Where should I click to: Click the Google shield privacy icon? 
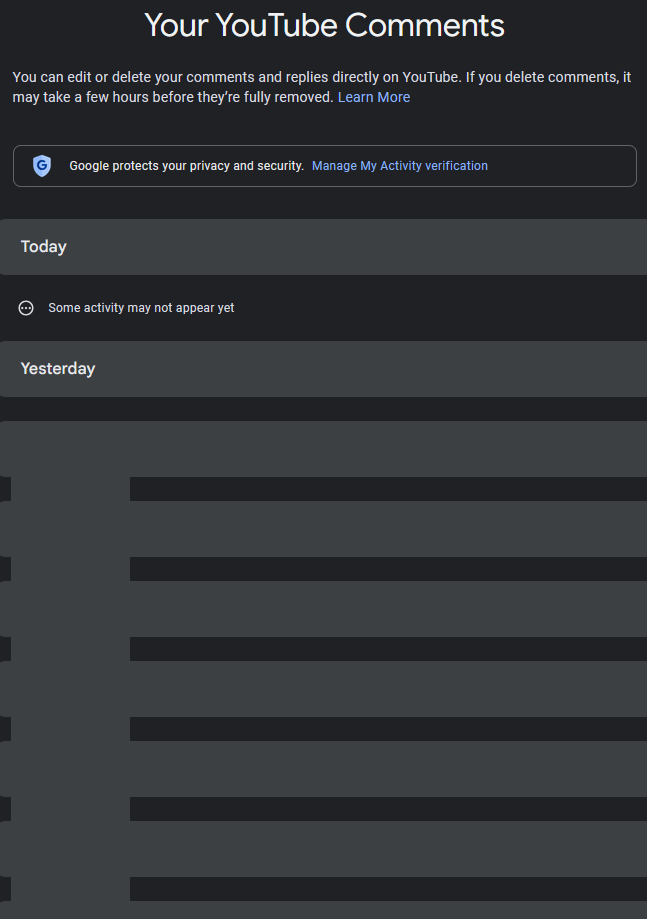tap(42, 166)
